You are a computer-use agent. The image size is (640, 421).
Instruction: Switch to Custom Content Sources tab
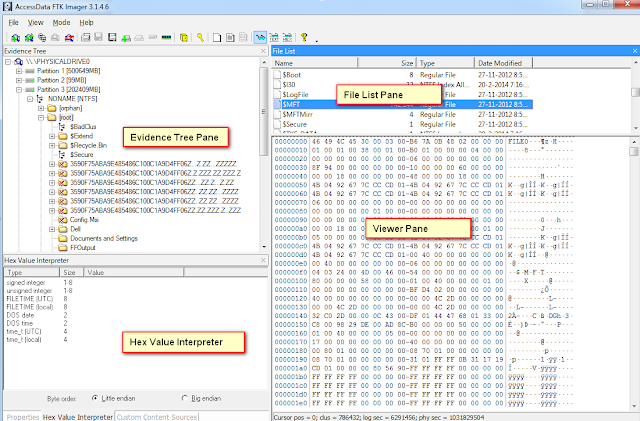[157, 417]
